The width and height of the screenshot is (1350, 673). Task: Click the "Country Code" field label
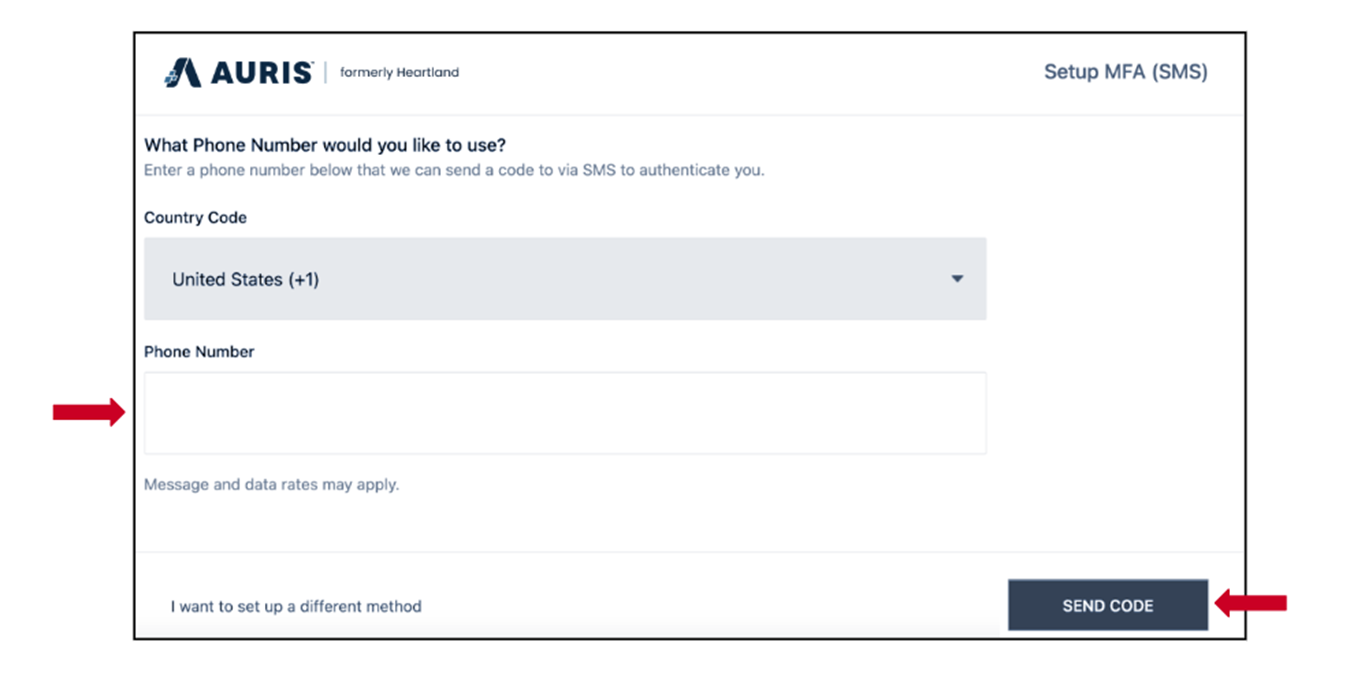(x=195, y=217)
